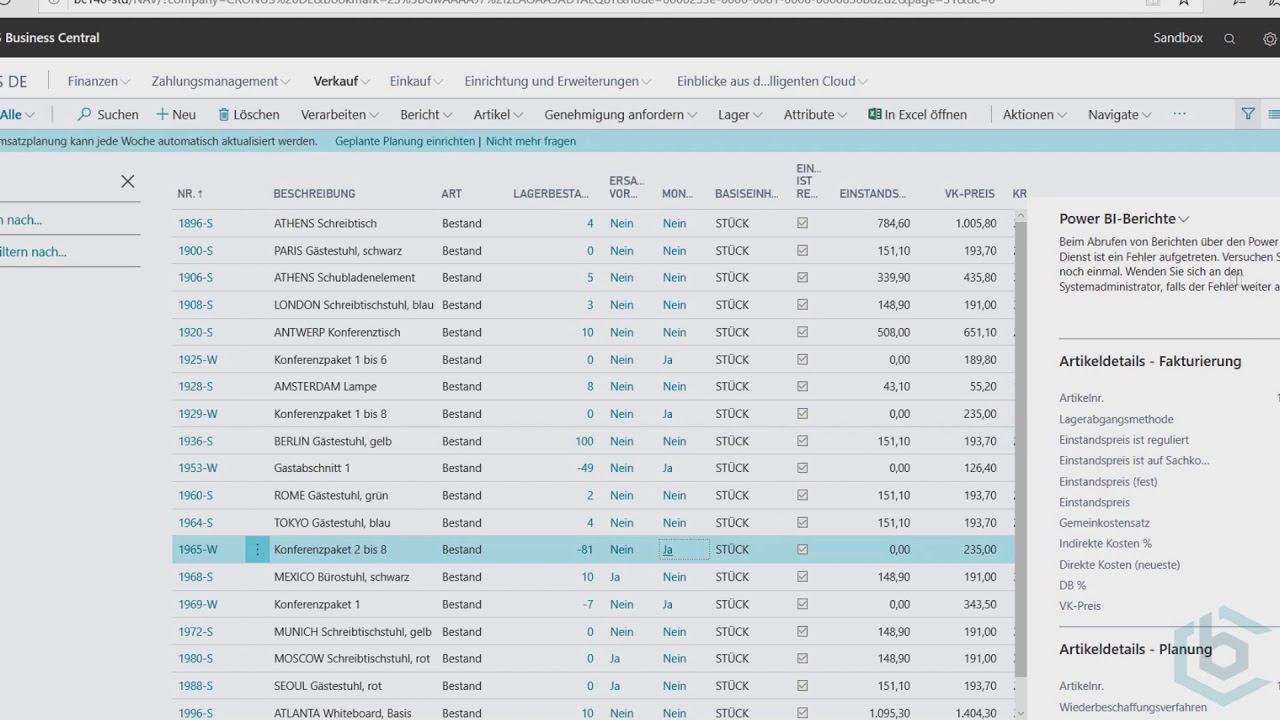Expand the Power BI-Berichte chevron

click(x=1184, y=219)
